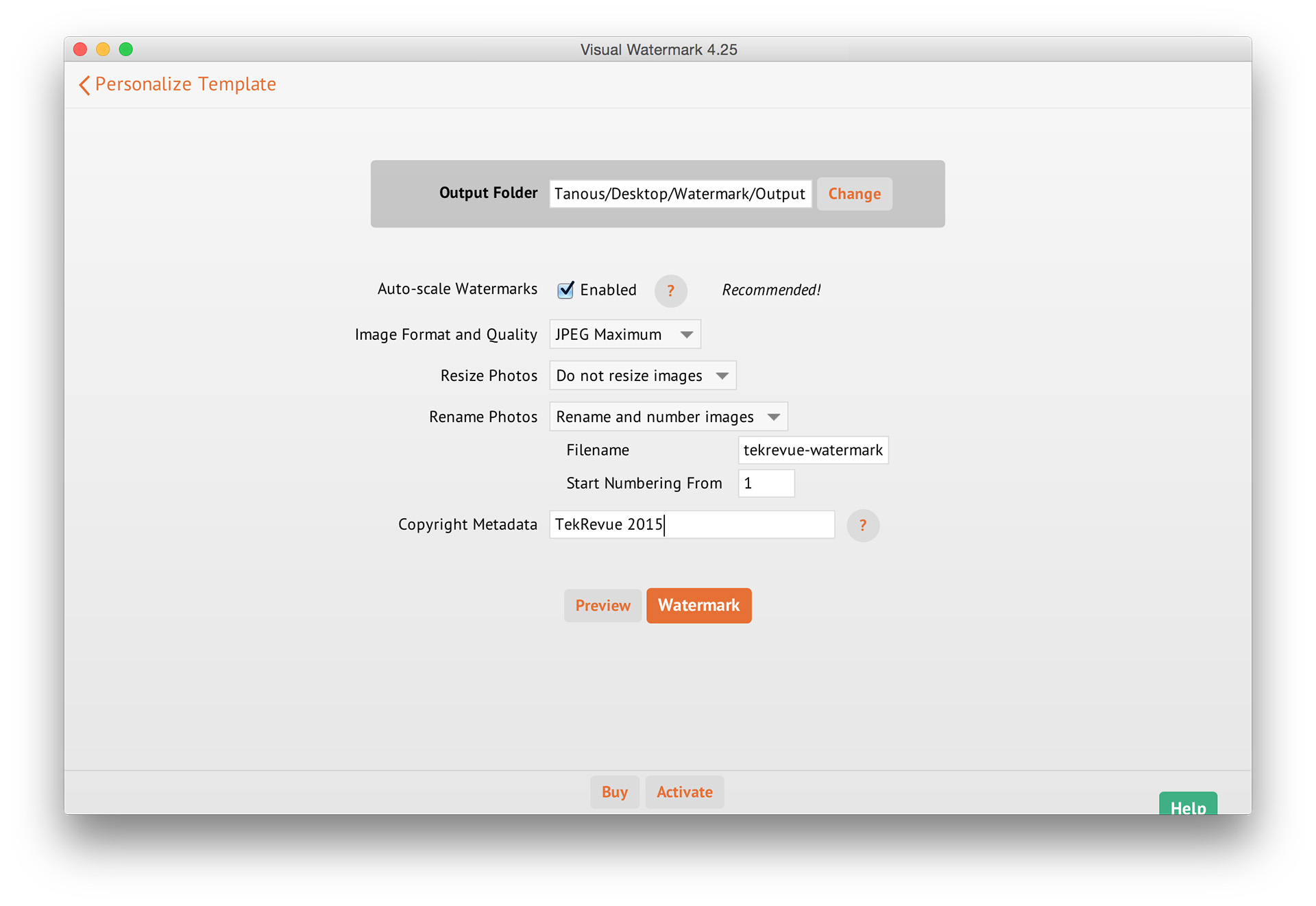The image size is (1316, 906).
Task: Open the Rename Photos dropdown
Action: coord(668,417)
